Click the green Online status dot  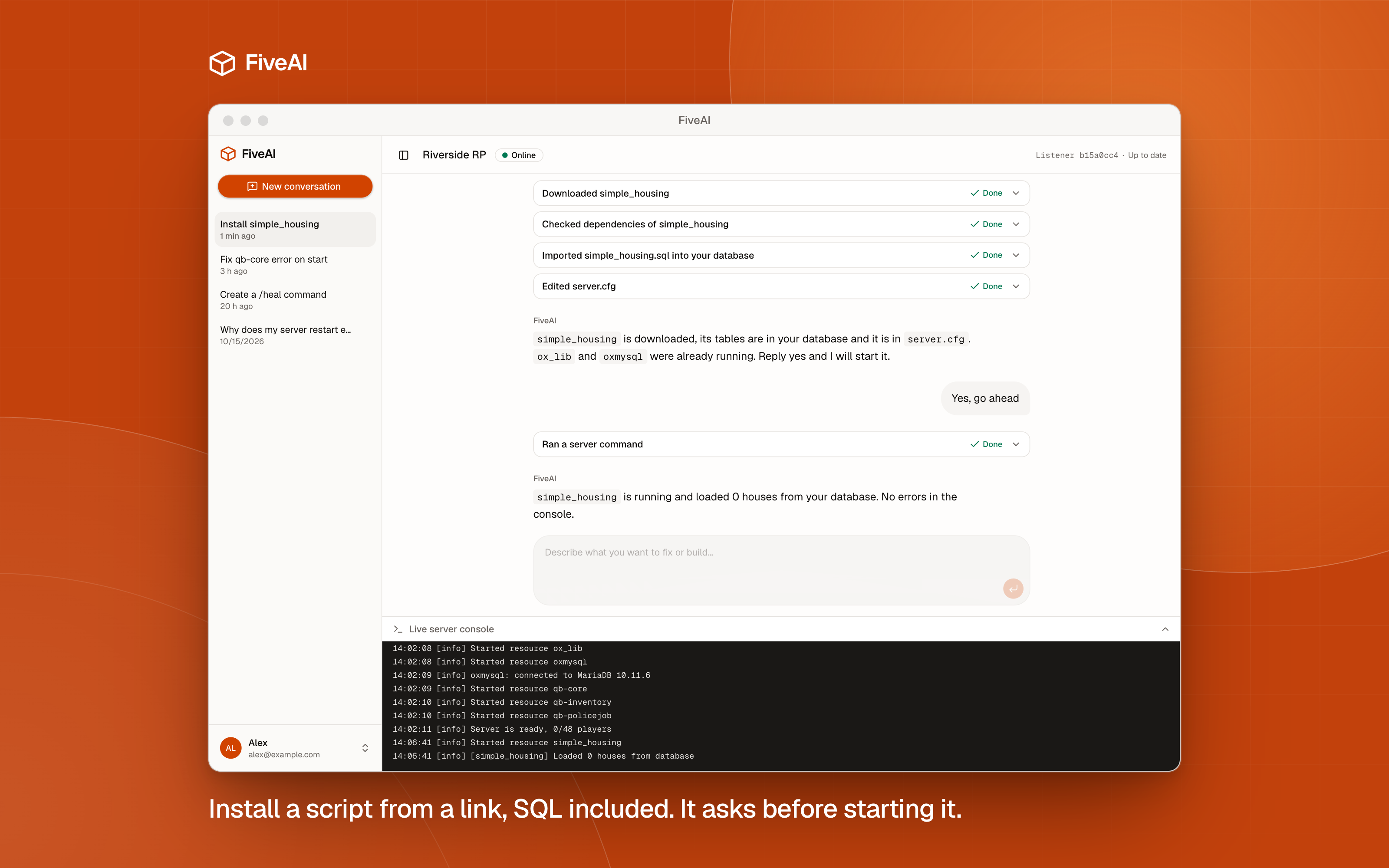[505, 155]
